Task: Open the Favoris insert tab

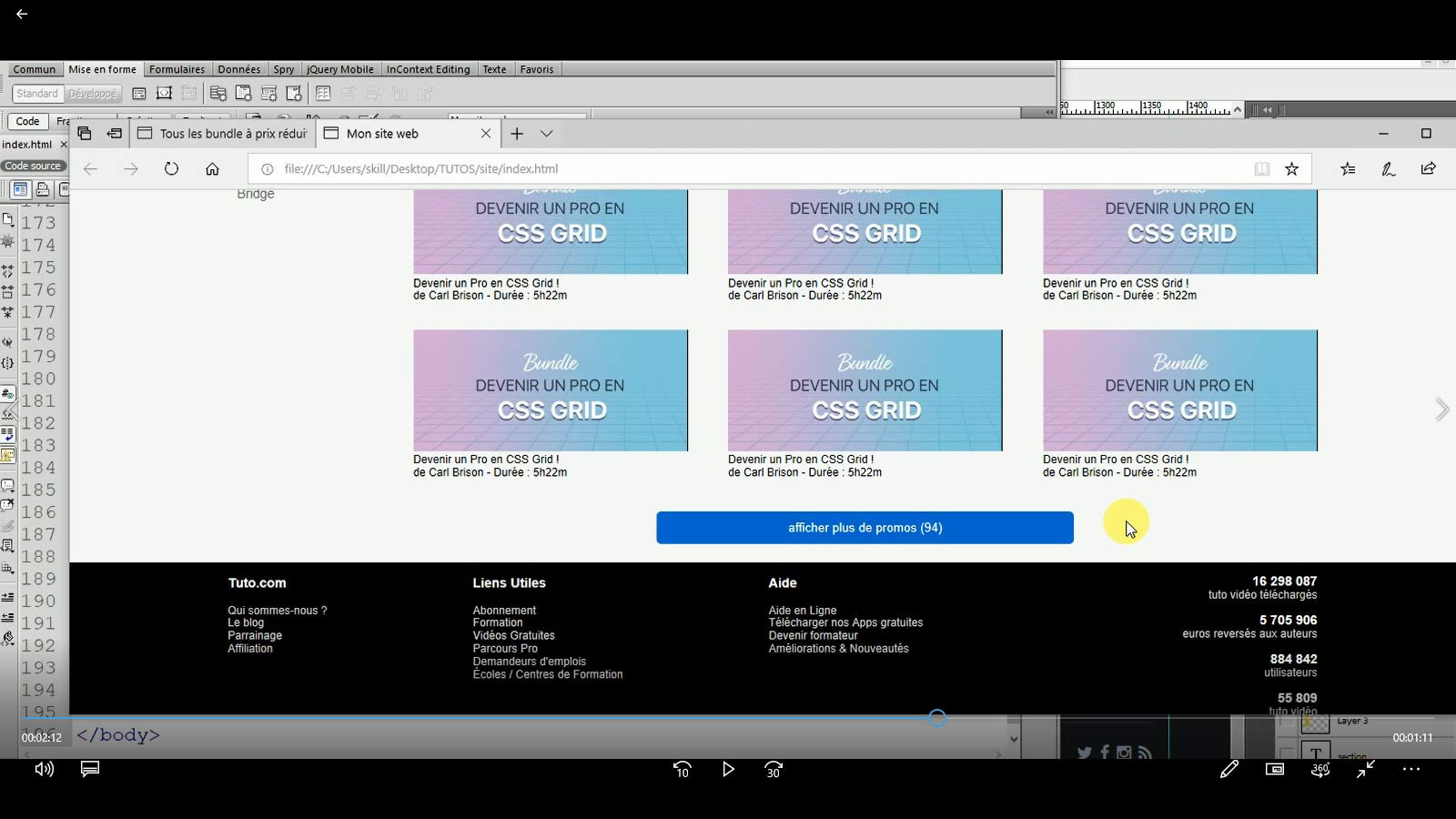Action: click(x=537, y=69)
